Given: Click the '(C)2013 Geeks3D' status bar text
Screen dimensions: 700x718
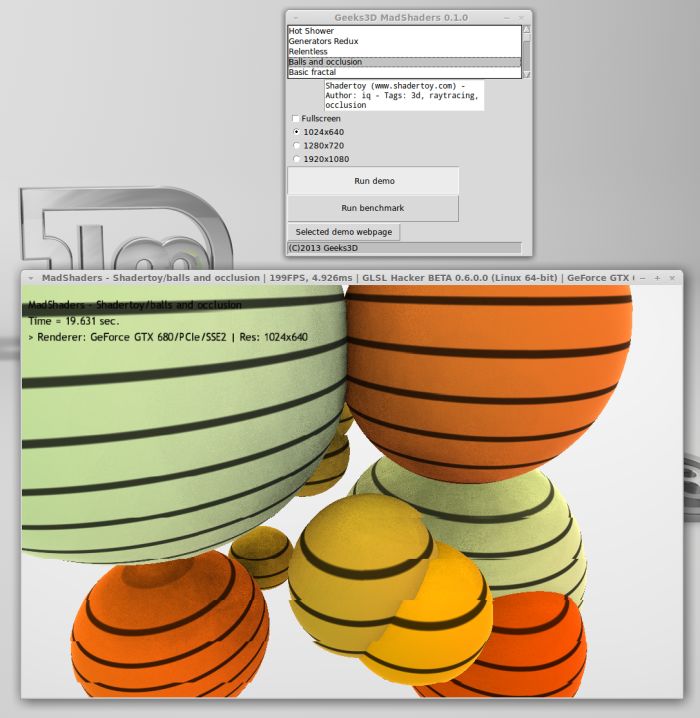Looking at the screenshot, I should [323, 248].
